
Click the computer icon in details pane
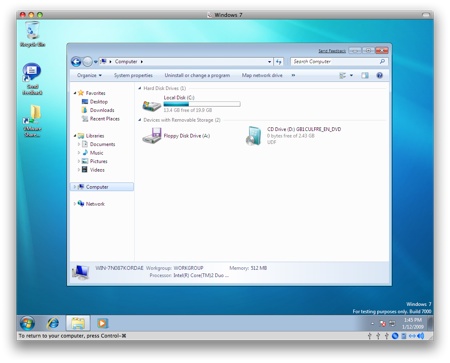coord(80,272)
